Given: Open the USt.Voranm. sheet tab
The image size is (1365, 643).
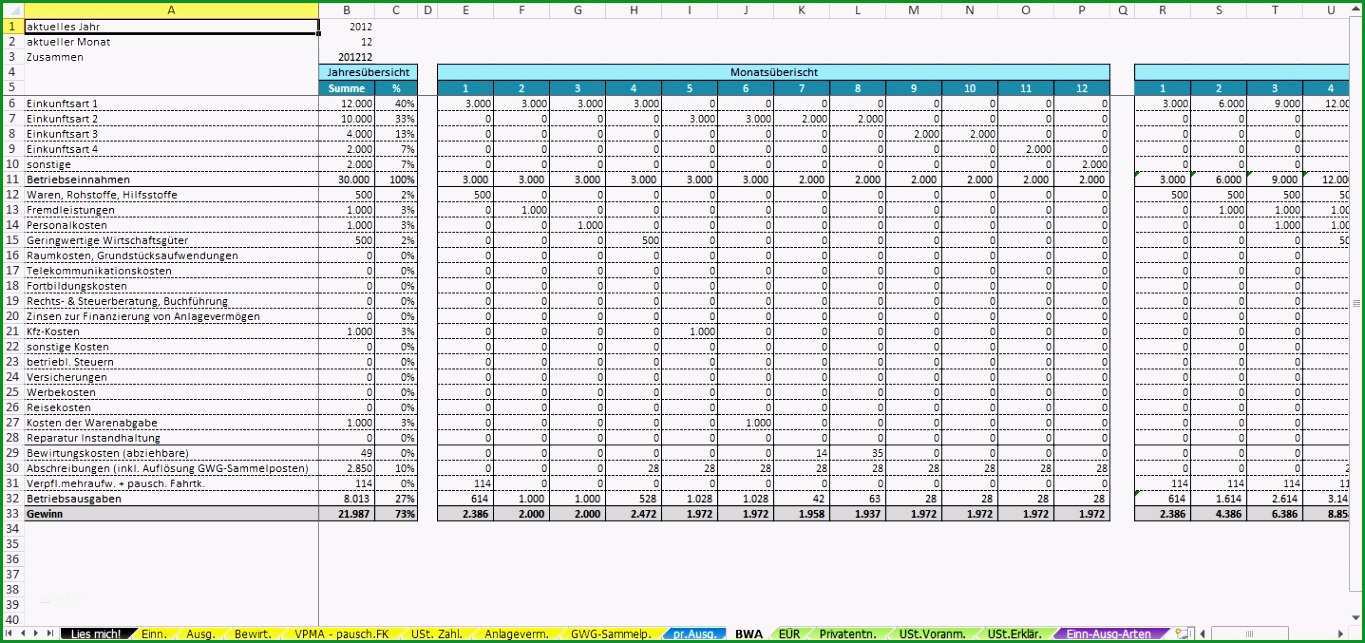Looking at the screenshot, I should (932, 634).
